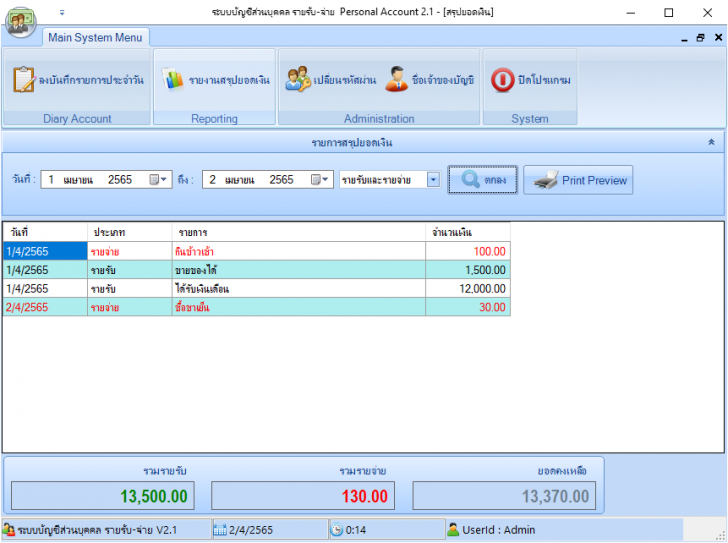This screenshot has width=728, height=543.
Task: Click the magnifier icon on search button
Action: pyautogui.click(x=470, y=179)
